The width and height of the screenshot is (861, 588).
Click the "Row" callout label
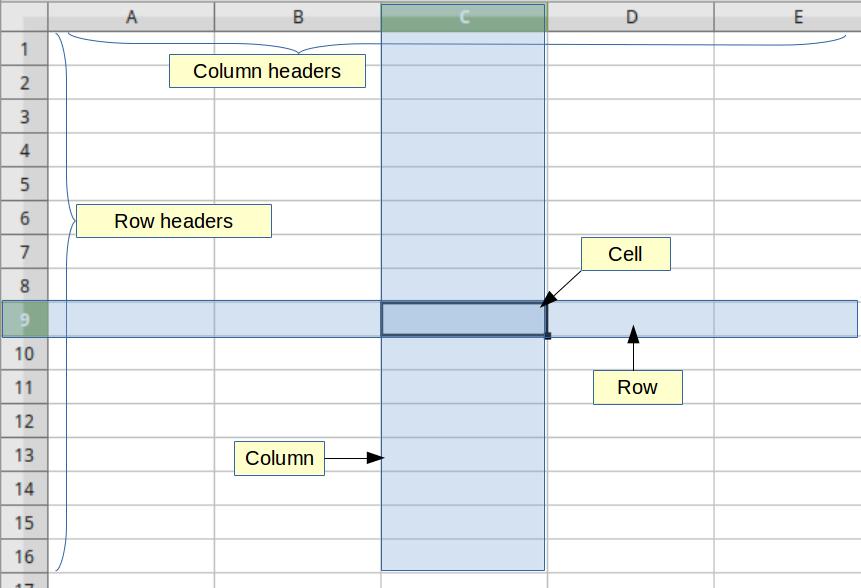637,387
